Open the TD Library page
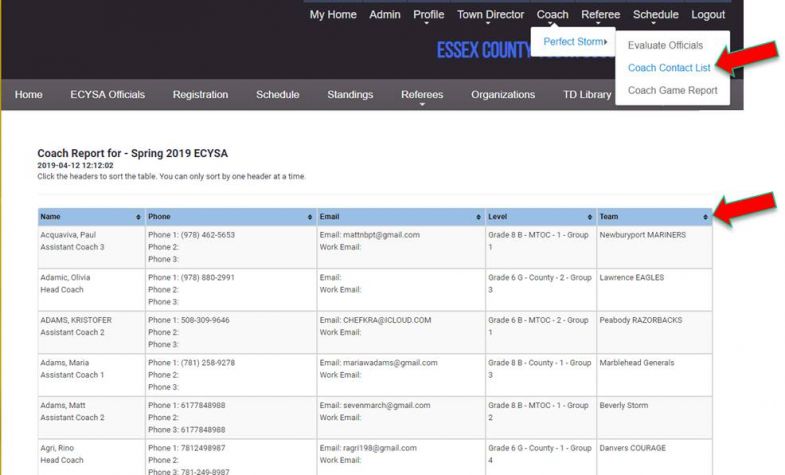 click(x=587, y=94)
